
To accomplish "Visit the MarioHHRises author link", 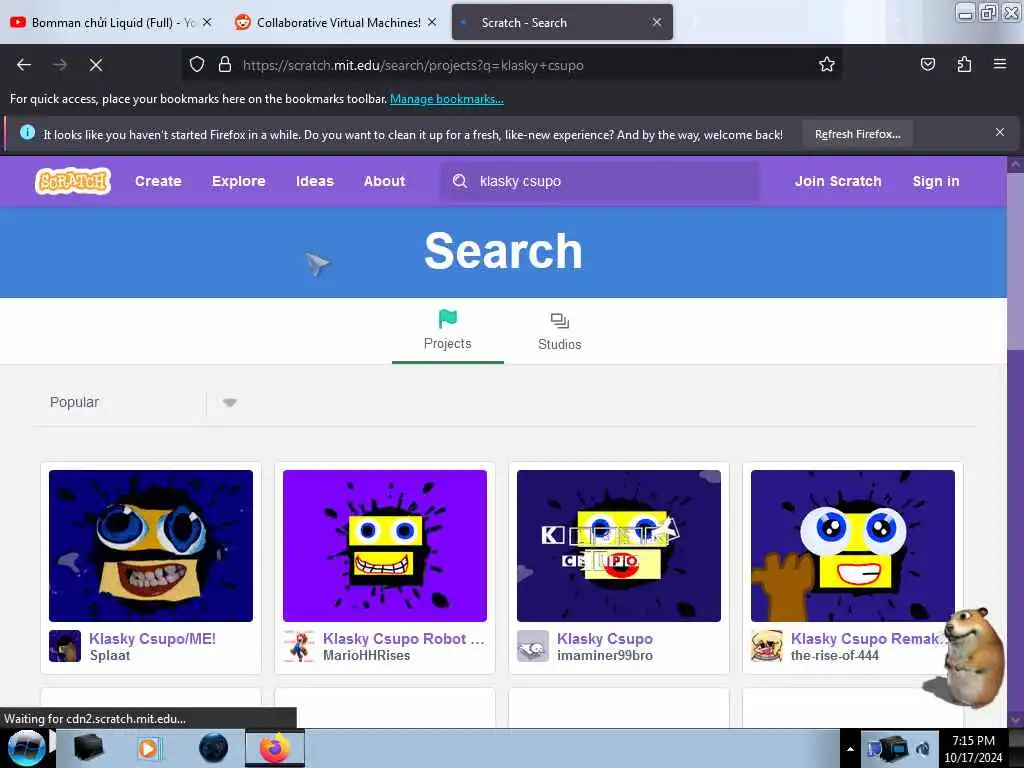I will 366,656.
